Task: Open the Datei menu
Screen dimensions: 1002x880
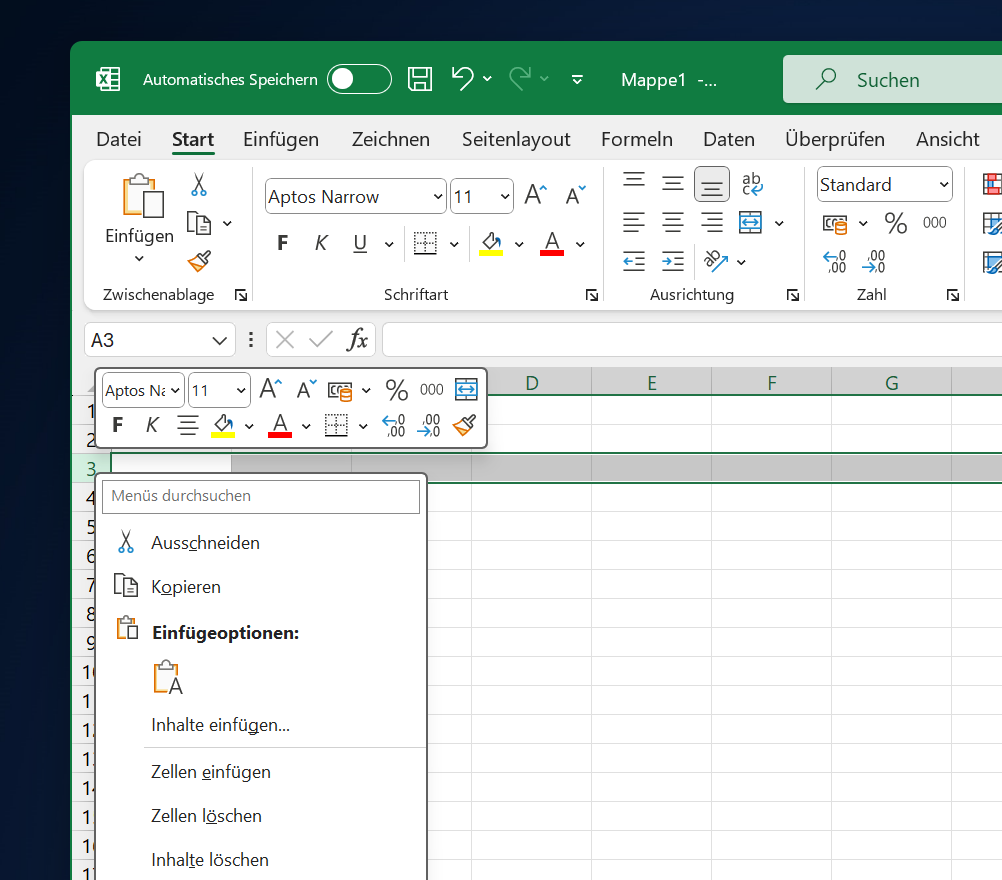Action: [118, 139]
